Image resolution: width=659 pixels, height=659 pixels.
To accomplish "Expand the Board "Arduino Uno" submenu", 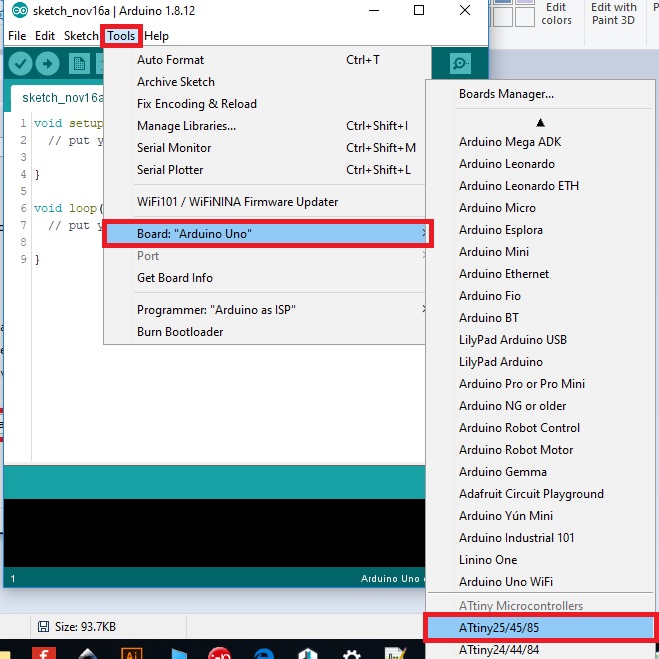I will (268, 234).
